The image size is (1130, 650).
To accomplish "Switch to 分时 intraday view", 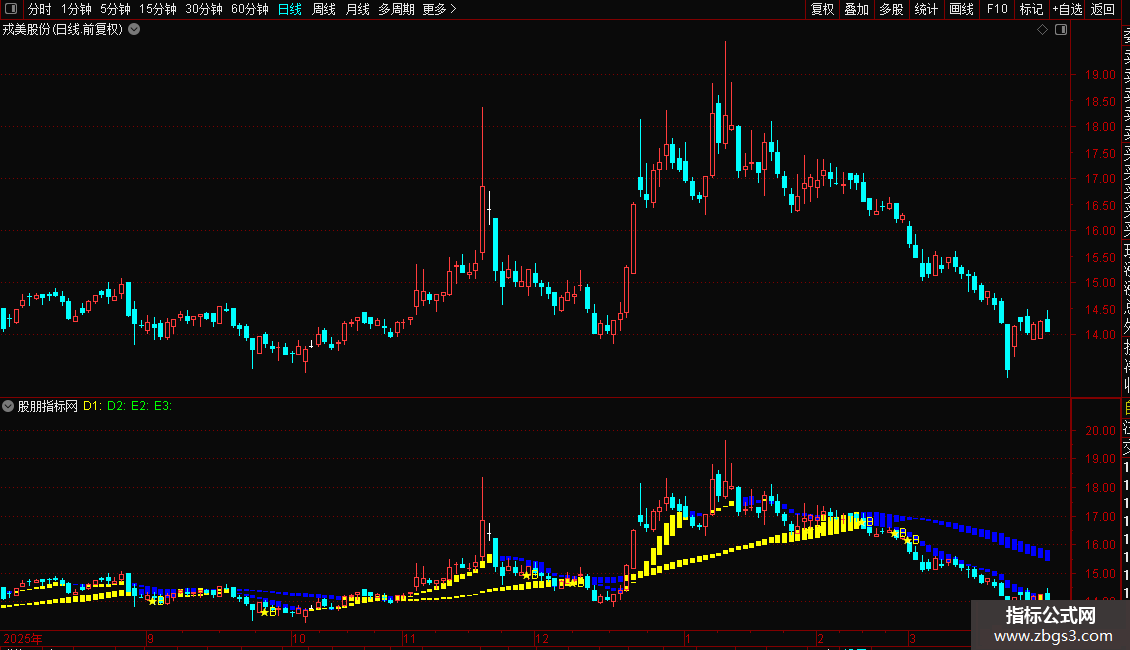I will (40, 9).
